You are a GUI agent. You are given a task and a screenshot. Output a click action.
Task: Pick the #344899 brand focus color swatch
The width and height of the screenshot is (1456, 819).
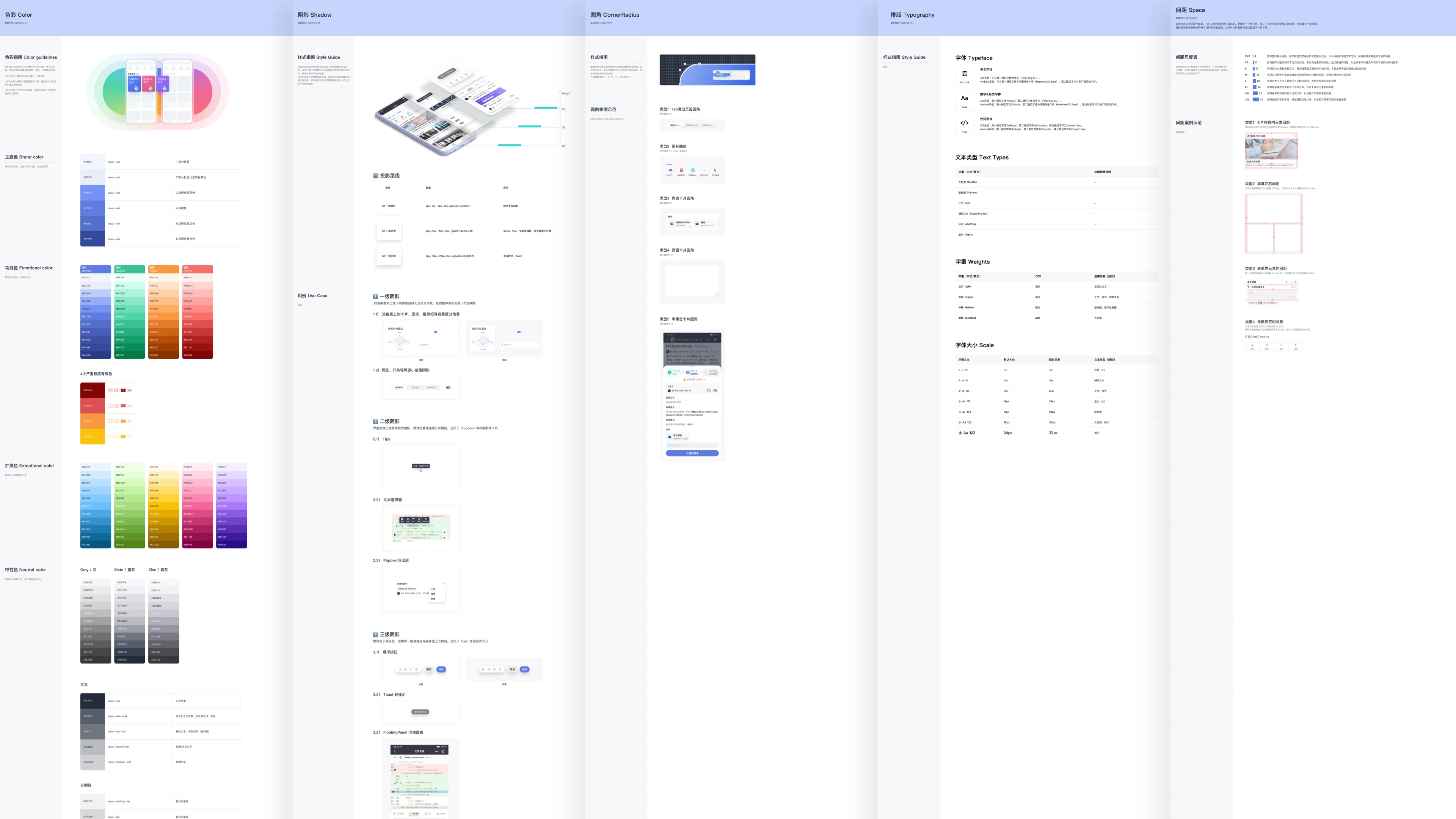coord(93,238)
